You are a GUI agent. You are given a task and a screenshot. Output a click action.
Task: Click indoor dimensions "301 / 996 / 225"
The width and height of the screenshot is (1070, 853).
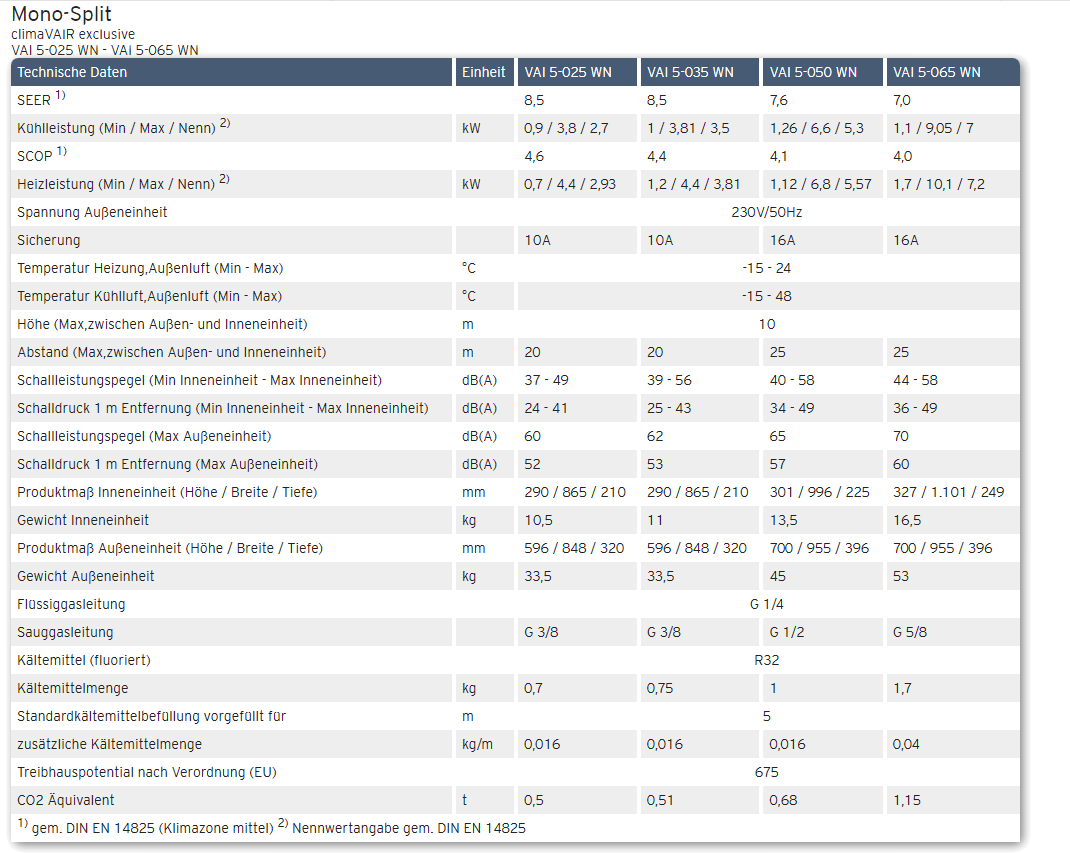[x=820, y=492]
